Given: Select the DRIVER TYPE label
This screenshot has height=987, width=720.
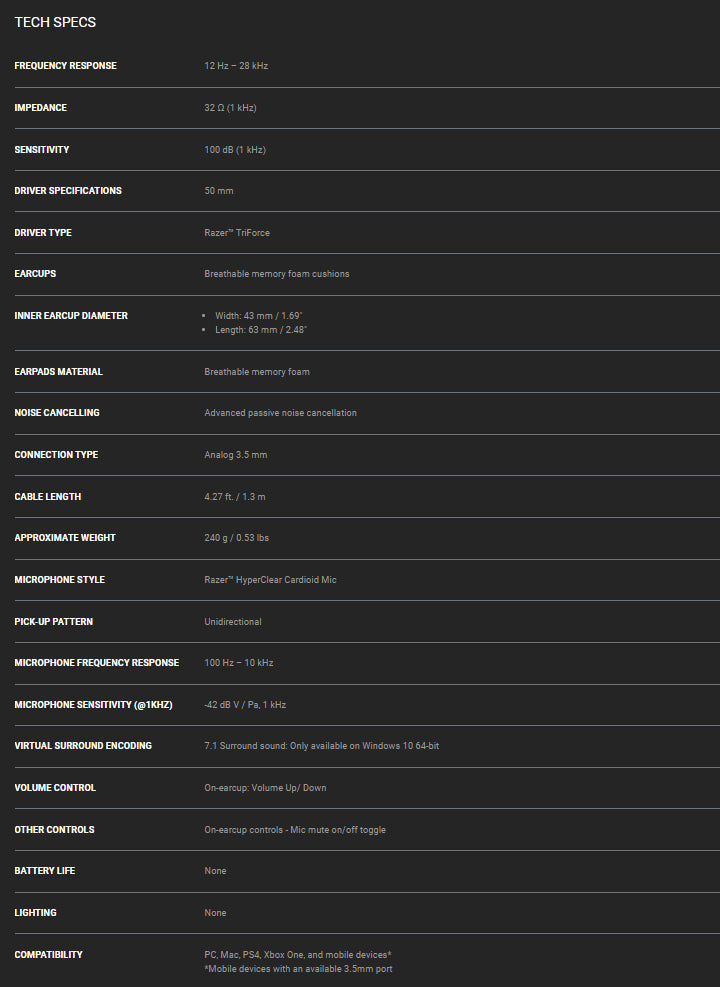Looking at the screenshot, I should [43, 233].
